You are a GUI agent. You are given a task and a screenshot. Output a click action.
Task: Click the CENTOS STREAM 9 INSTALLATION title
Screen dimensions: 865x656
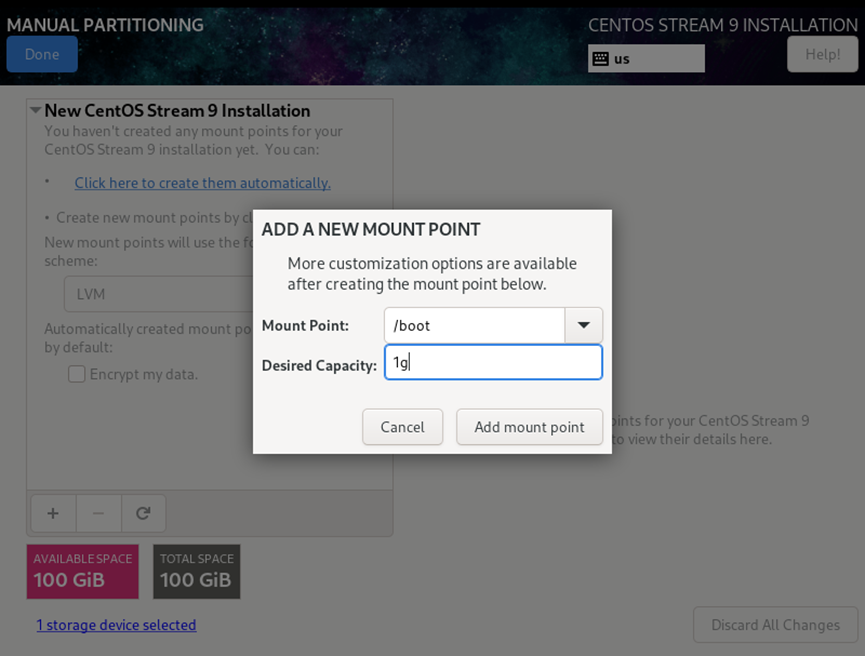[723, 25]
